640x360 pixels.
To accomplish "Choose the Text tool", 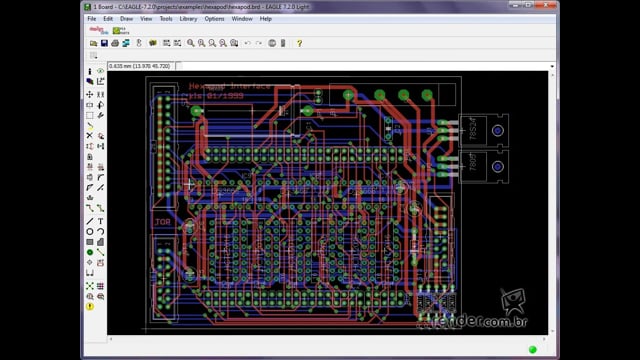I will pyautogui.click(x=100, y=221).
